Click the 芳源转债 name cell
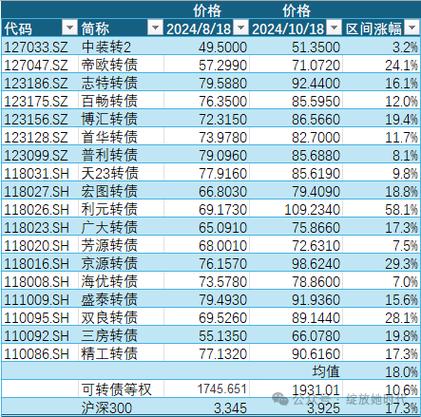 tap(121, 245)
